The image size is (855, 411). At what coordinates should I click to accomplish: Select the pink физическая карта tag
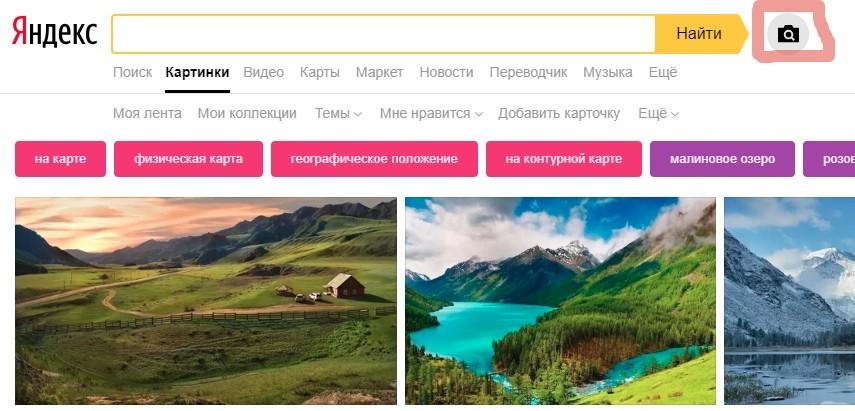pyautogui.click(x=188, y=159)
